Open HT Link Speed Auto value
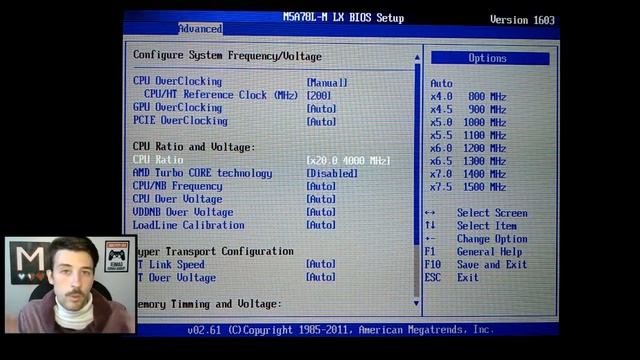 (x=321, y=264)
